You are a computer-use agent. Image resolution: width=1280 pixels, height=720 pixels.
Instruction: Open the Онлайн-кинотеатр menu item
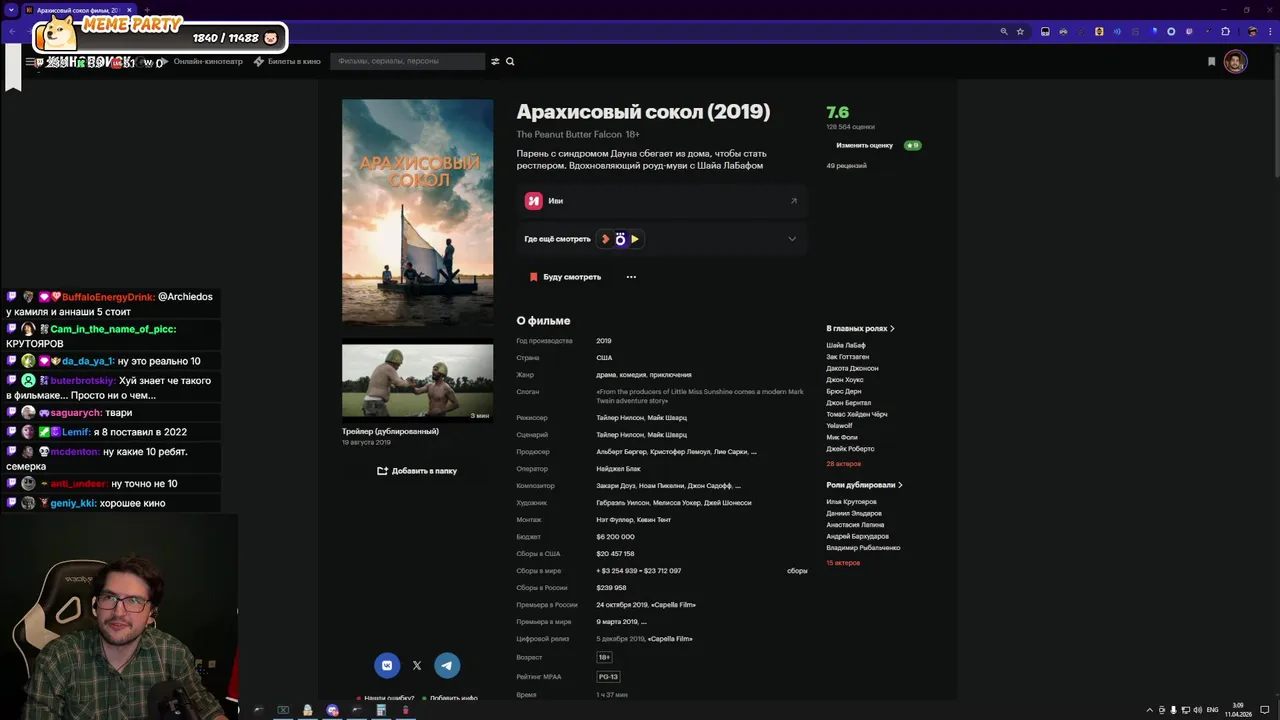tap(201, 61)
